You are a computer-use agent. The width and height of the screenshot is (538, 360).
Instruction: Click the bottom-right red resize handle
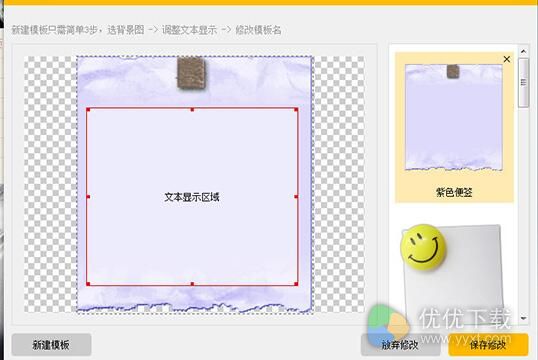pyautogui.click(x=296, y=284)
